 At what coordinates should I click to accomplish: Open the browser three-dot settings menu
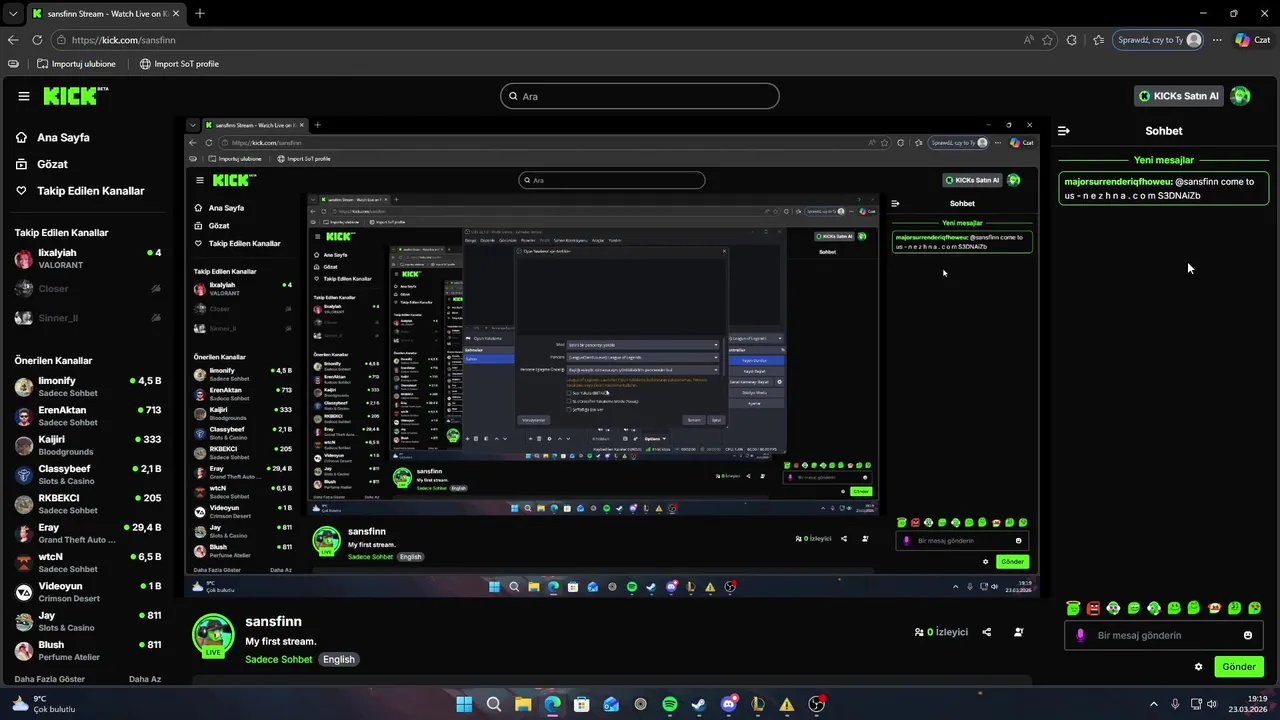(1217, 40)
